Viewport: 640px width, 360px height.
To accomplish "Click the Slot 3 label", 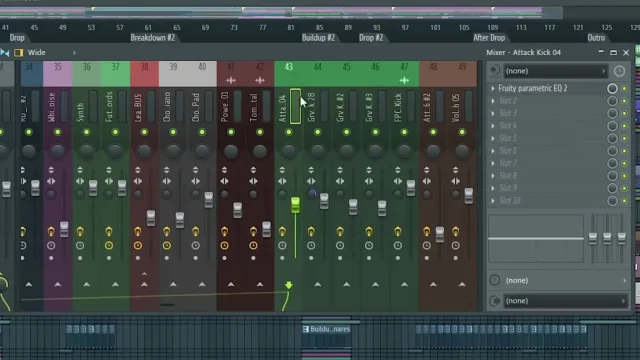I will tap(508, 113).
